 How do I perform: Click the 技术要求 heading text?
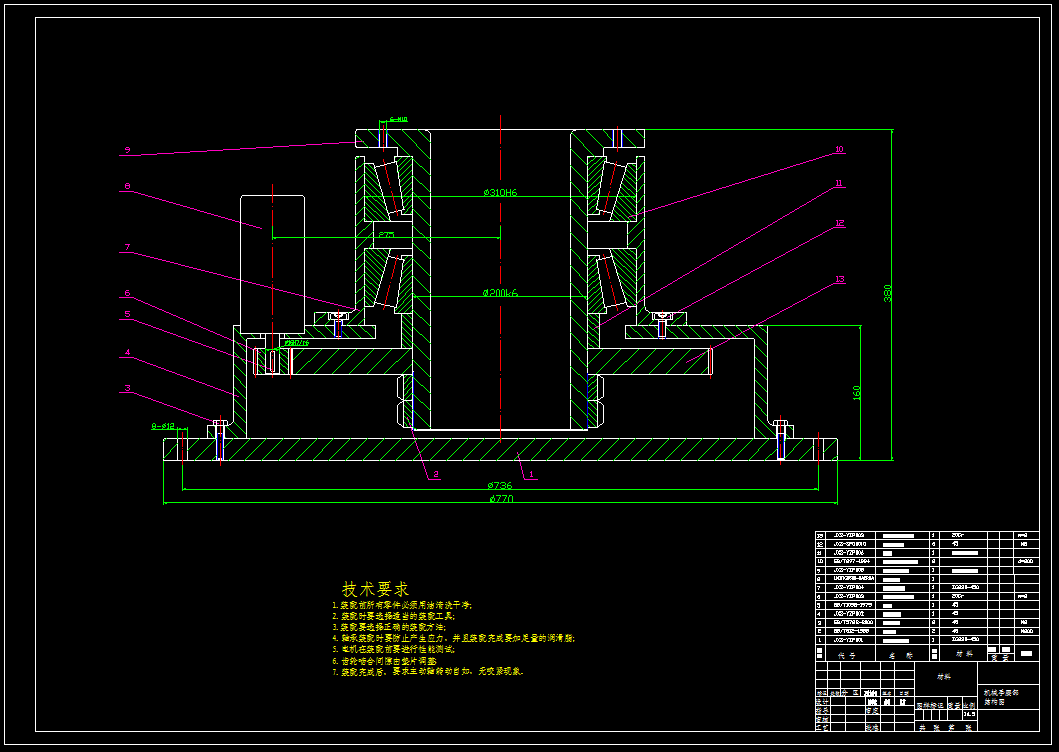tap(376, 589)
